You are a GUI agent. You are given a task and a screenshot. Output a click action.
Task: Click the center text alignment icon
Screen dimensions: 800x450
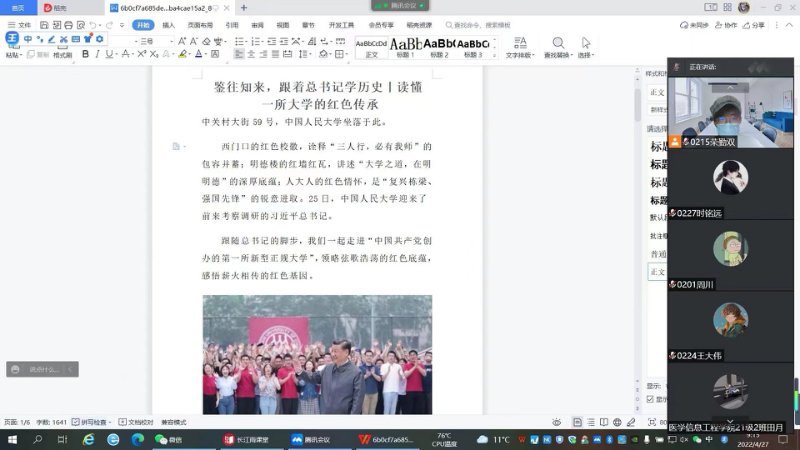[253, 54]
